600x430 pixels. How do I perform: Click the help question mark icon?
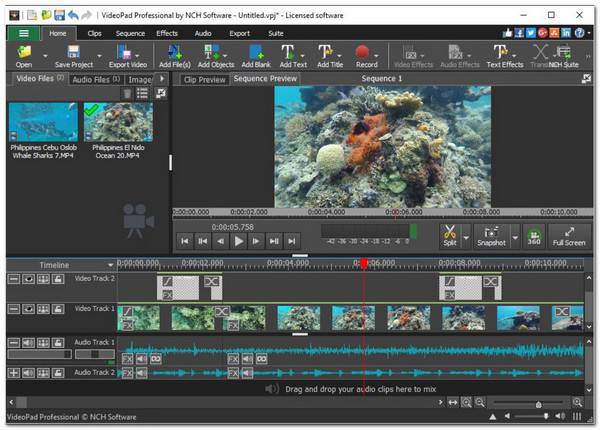pyautogui.click(x=579, y=33)
